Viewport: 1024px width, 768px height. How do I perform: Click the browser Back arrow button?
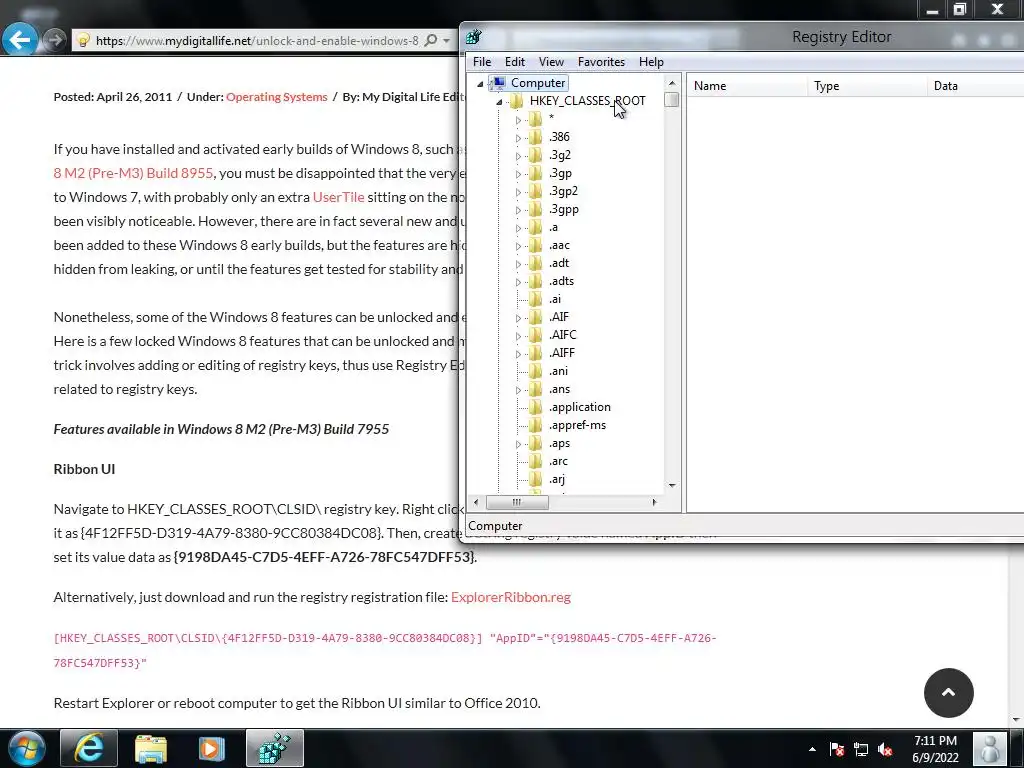20,40
